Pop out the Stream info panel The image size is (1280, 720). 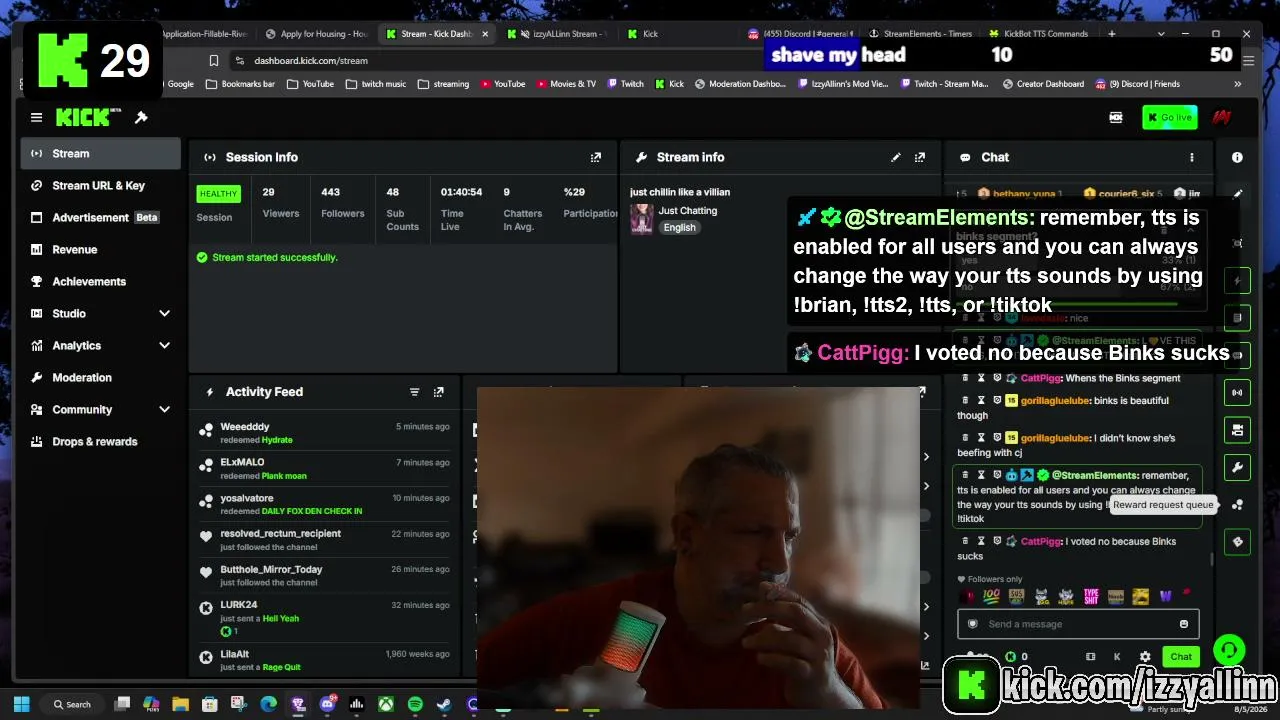click(920, 157)
